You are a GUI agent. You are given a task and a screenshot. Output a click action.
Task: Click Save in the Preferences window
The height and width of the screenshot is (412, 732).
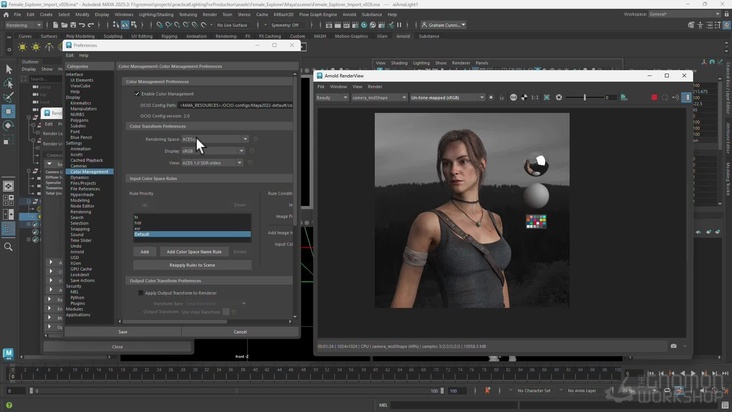123,331
